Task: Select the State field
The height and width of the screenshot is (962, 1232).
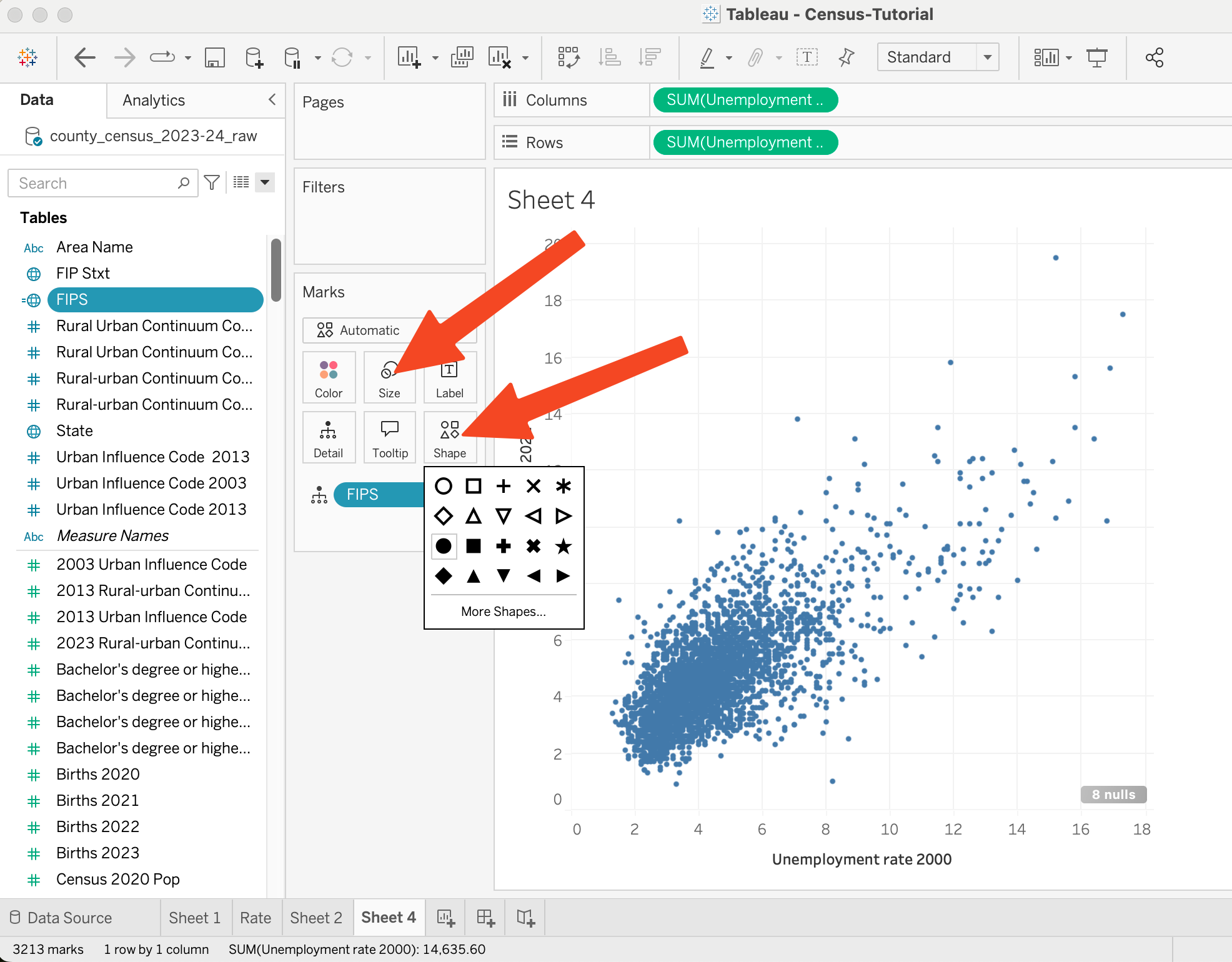Action: (x=74, y=431)
